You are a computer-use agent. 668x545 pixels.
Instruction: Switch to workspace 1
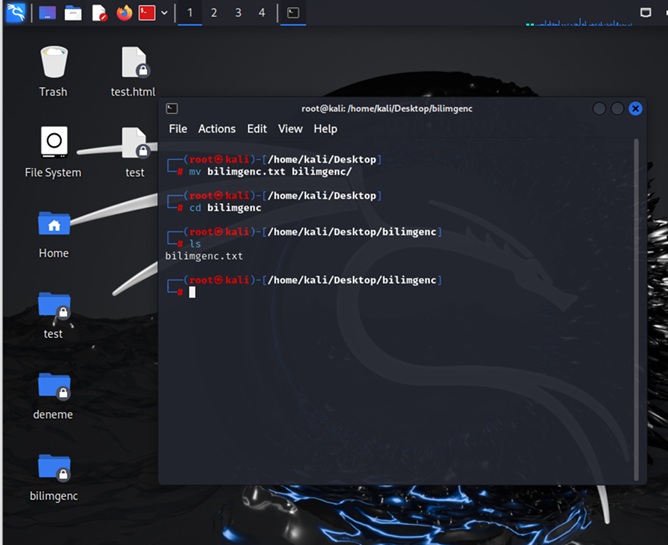pyautogui.click(x=190, y=13)
